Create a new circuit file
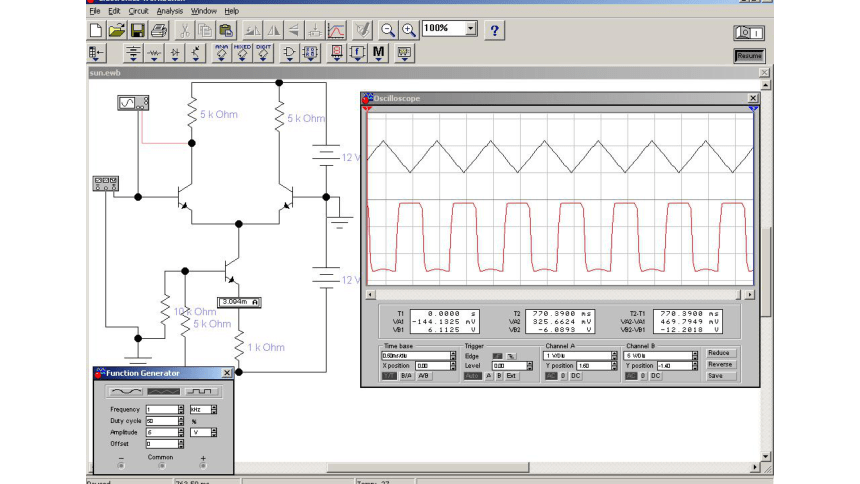The image size is (860, 484). coord(96,30)
